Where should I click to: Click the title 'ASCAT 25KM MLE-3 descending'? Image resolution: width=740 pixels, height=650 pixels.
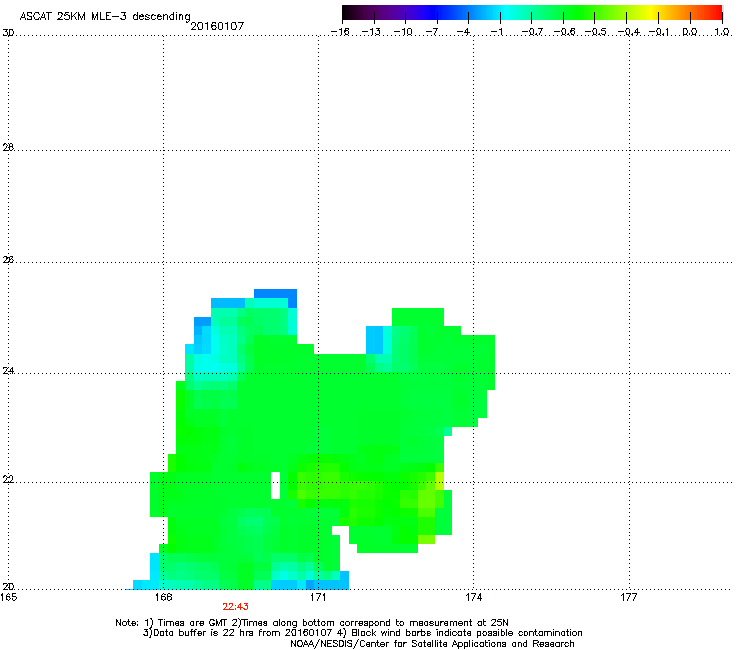pos(105,16)
